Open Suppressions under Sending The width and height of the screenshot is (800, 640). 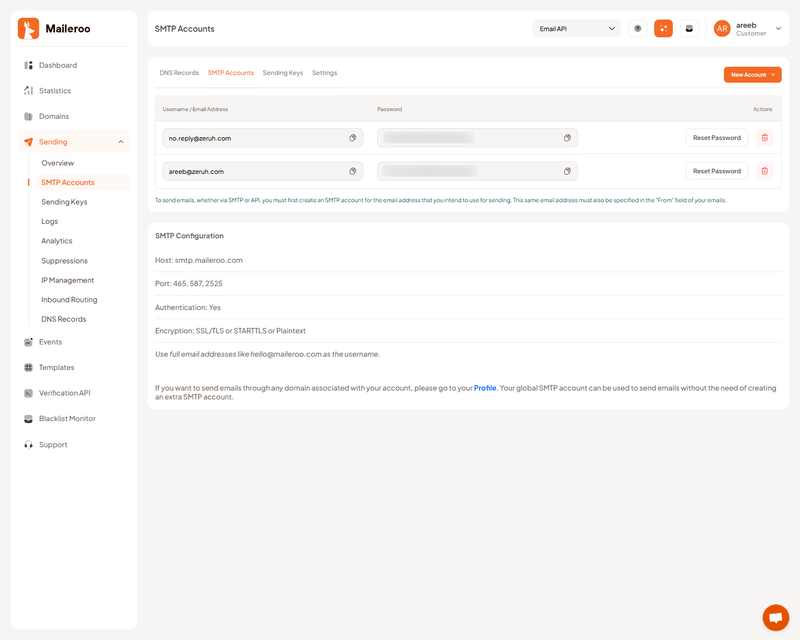tap(64, 261)
